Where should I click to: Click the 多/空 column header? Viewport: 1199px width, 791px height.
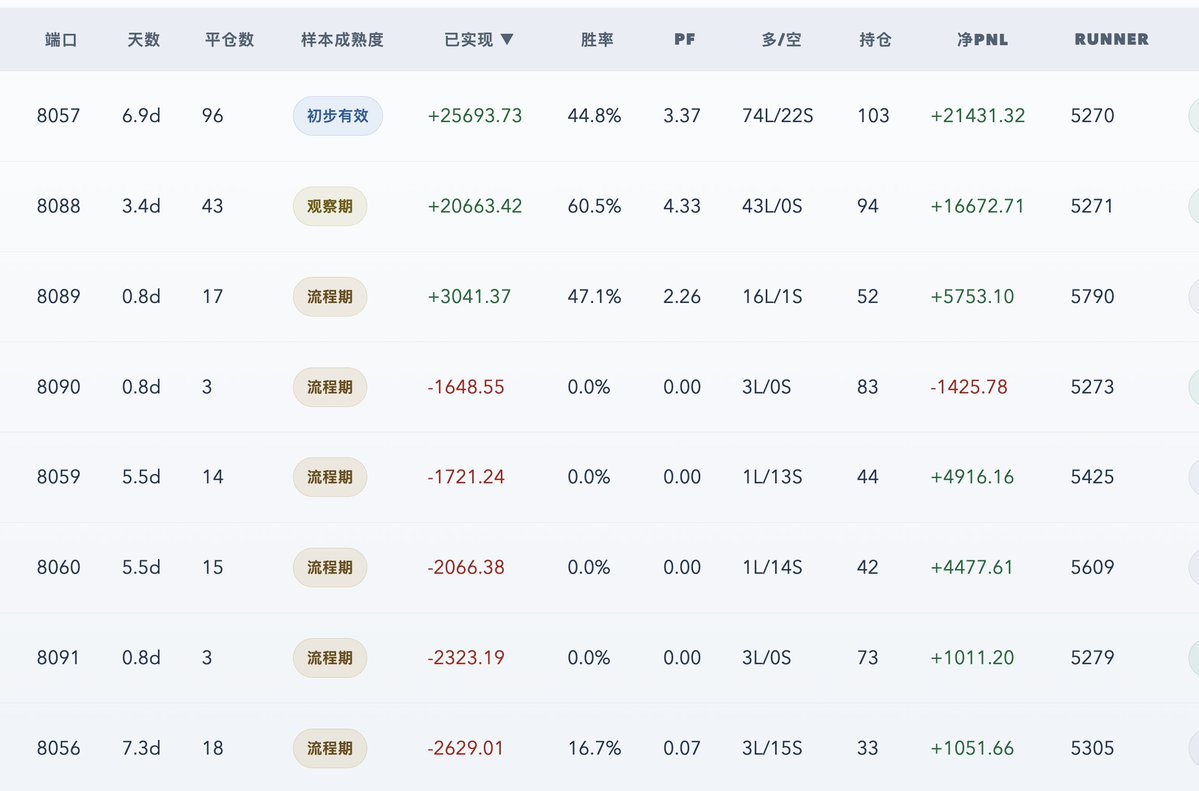coord(781,40)
